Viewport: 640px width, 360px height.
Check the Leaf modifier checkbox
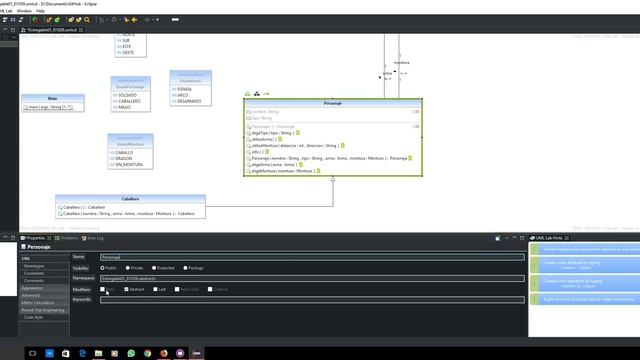pos(155,289)
